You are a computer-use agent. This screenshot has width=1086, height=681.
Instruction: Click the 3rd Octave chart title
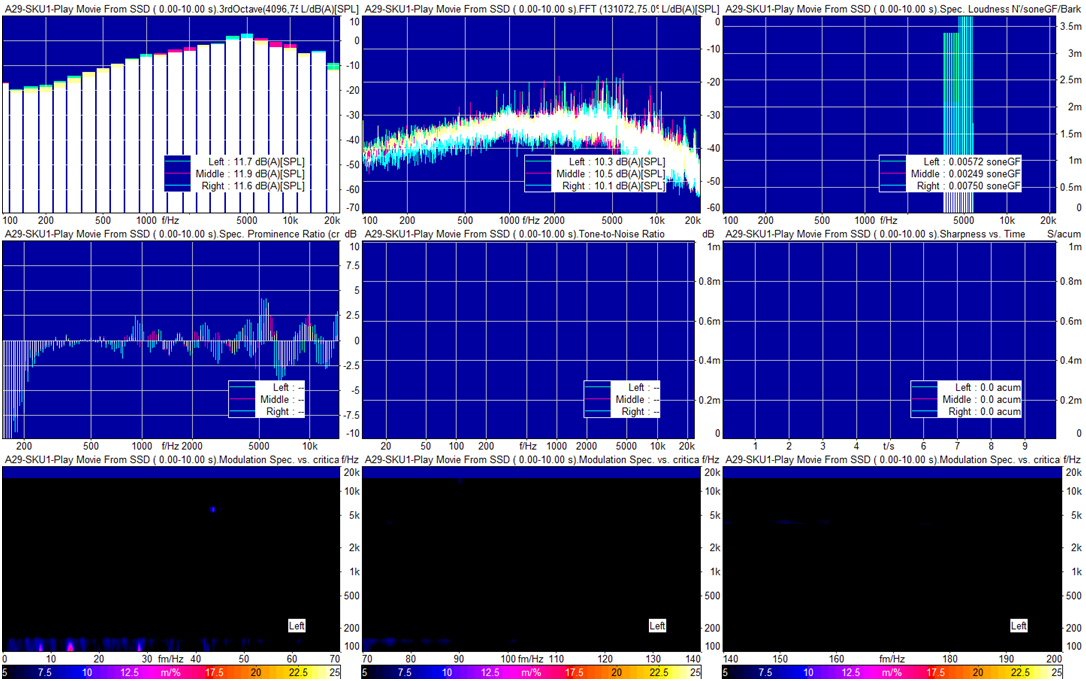click(181, 9)
